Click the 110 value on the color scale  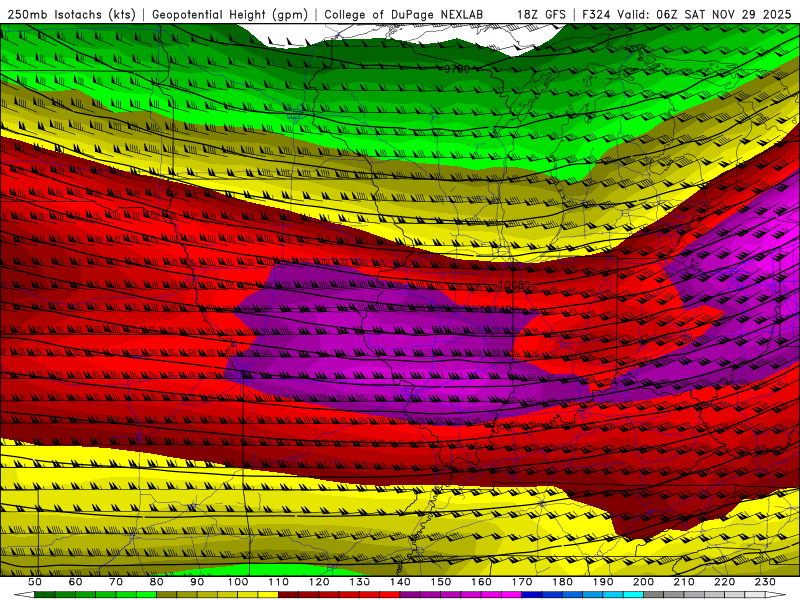[x=279, y=582]
